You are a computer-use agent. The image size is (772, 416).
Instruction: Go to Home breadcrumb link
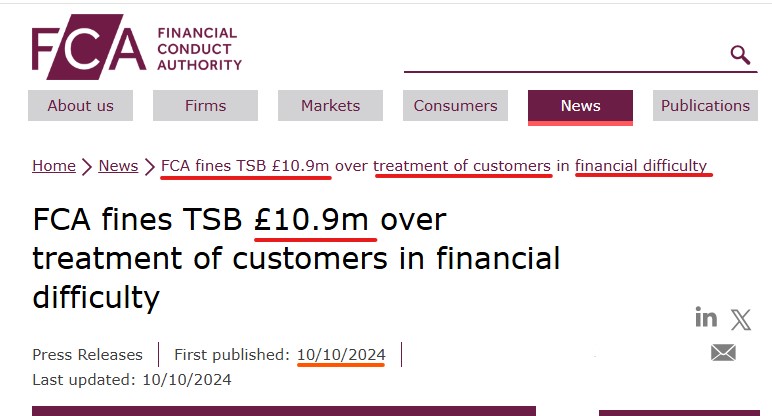54,166
